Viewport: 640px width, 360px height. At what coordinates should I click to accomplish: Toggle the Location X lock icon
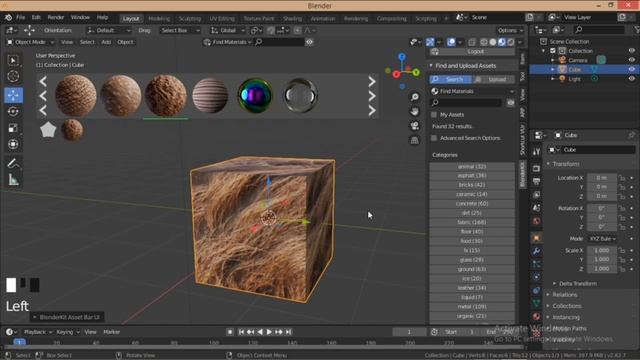(622, 178)
